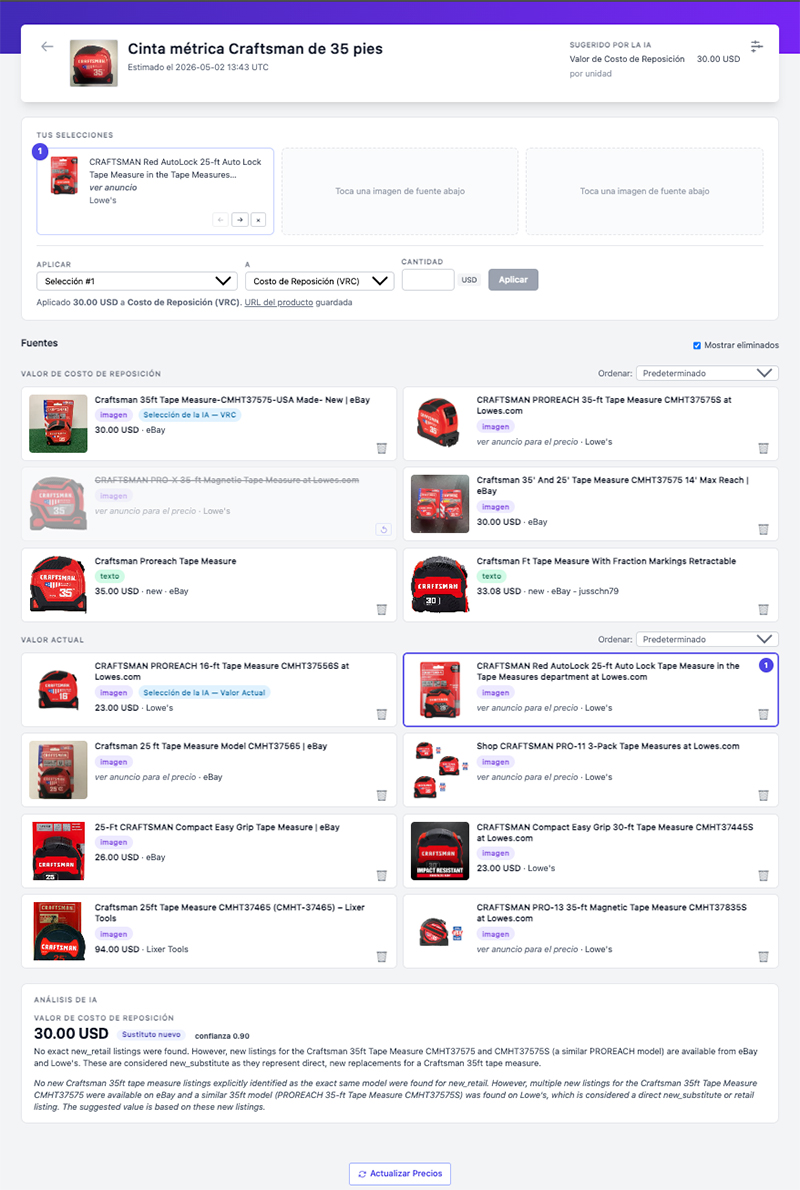The width and height of the screenshot is (800, 1190).
Task: Select the PROREACH 35-ft Lowe's image
Action: click(x=440, y=423)
